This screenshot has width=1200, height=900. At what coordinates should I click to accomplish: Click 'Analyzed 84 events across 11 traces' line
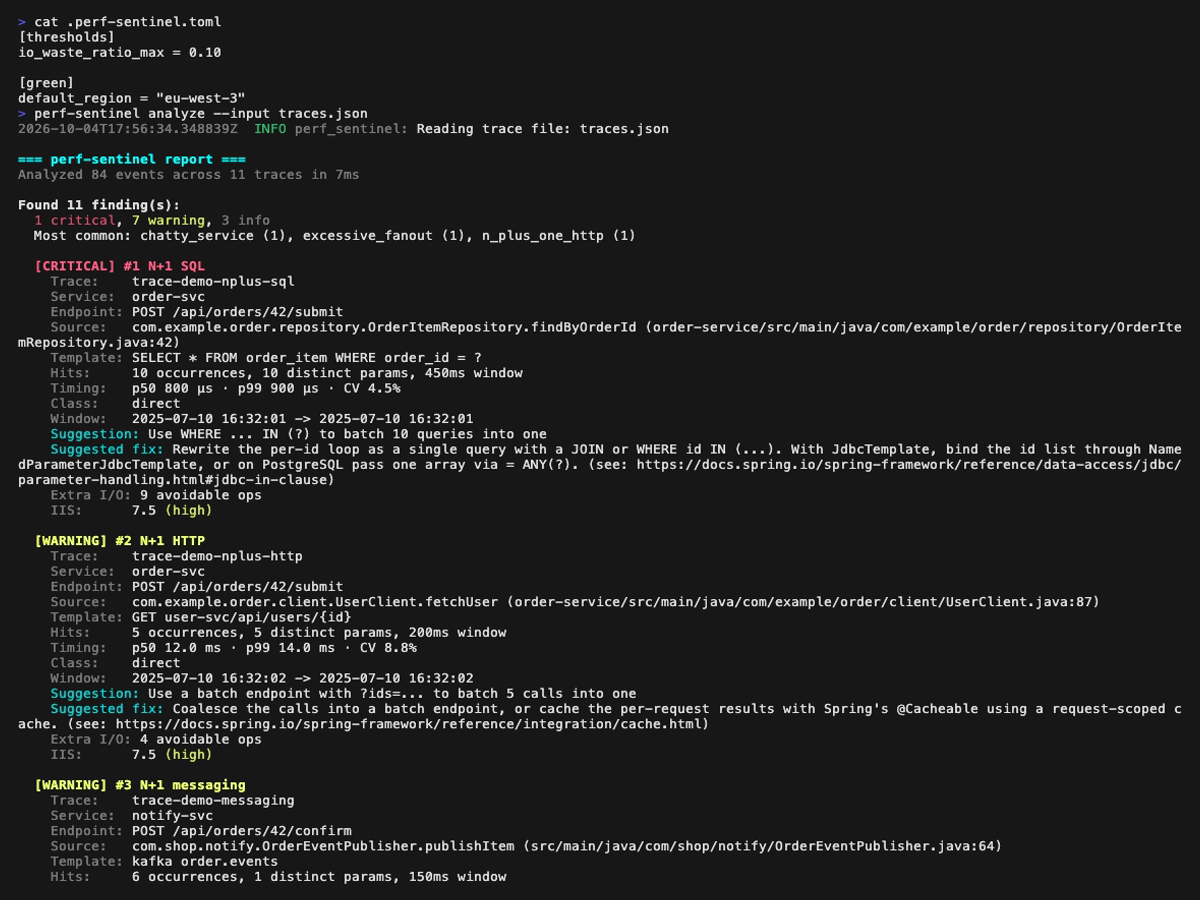tap(189, 174)
